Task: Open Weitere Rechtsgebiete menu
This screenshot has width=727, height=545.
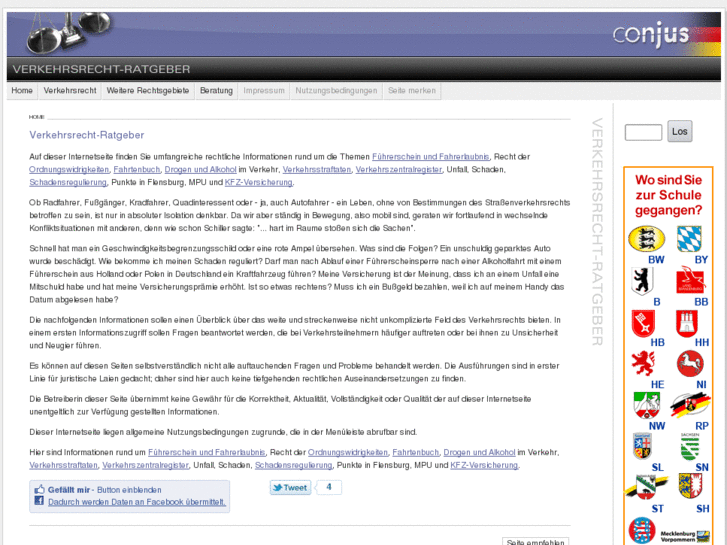Action: pyautogui.click(x=148, y=90)
